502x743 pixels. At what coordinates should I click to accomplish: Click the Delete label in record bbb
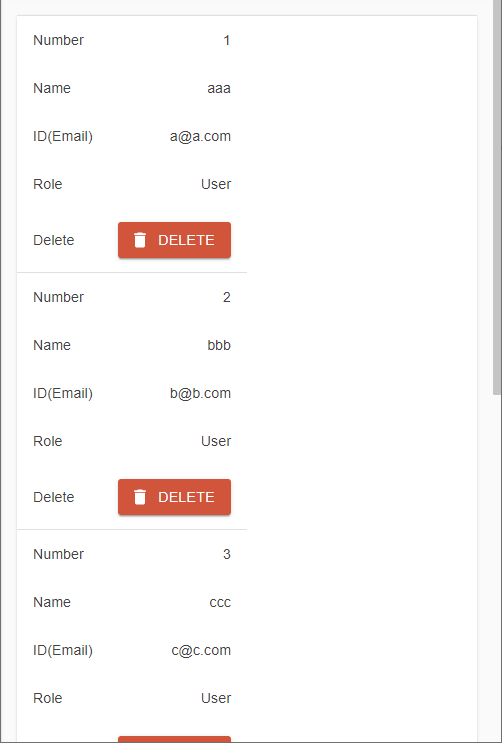pyautogui.click(x=54, y=497)
